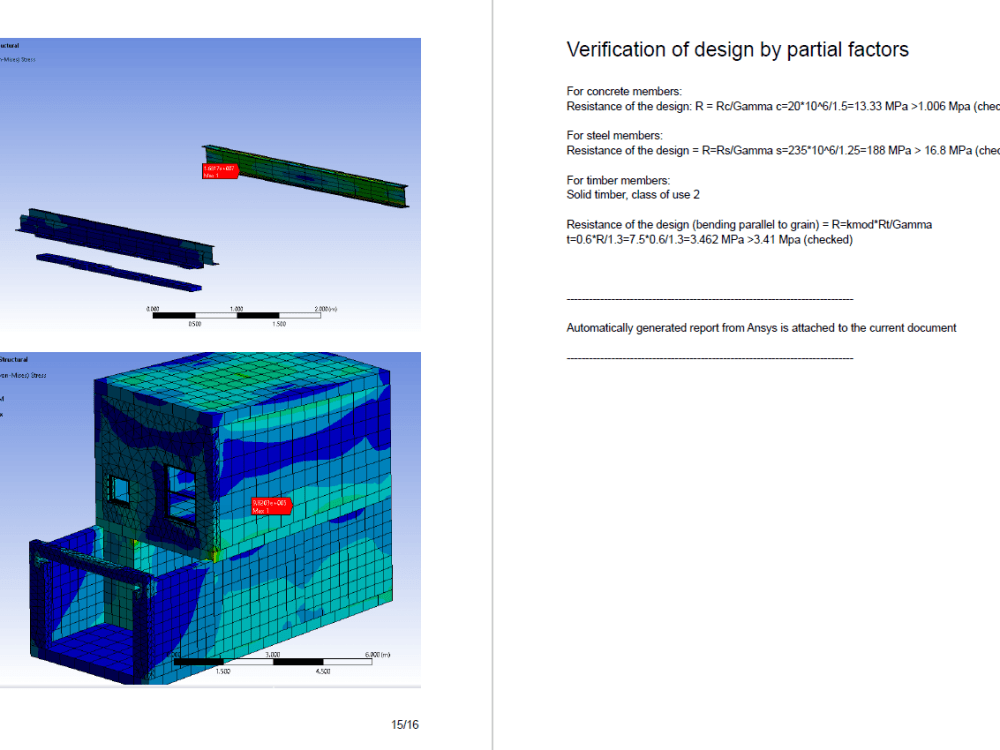Screen dimensions: 1000x750
Task: Click the vertical divider between document pages
Action: click(491, 375)
